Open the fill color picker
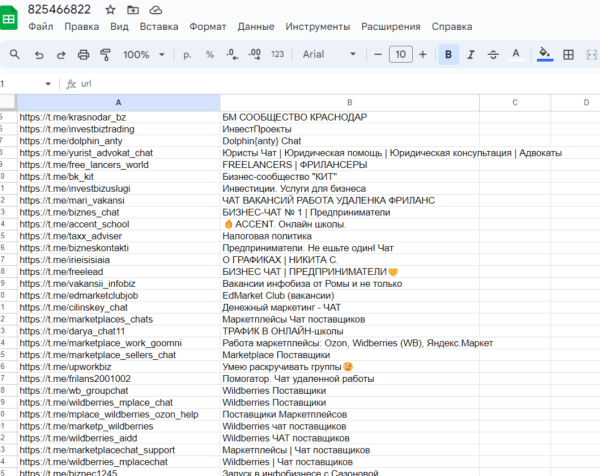The image size is (600, 476). (x=544, y=54)
